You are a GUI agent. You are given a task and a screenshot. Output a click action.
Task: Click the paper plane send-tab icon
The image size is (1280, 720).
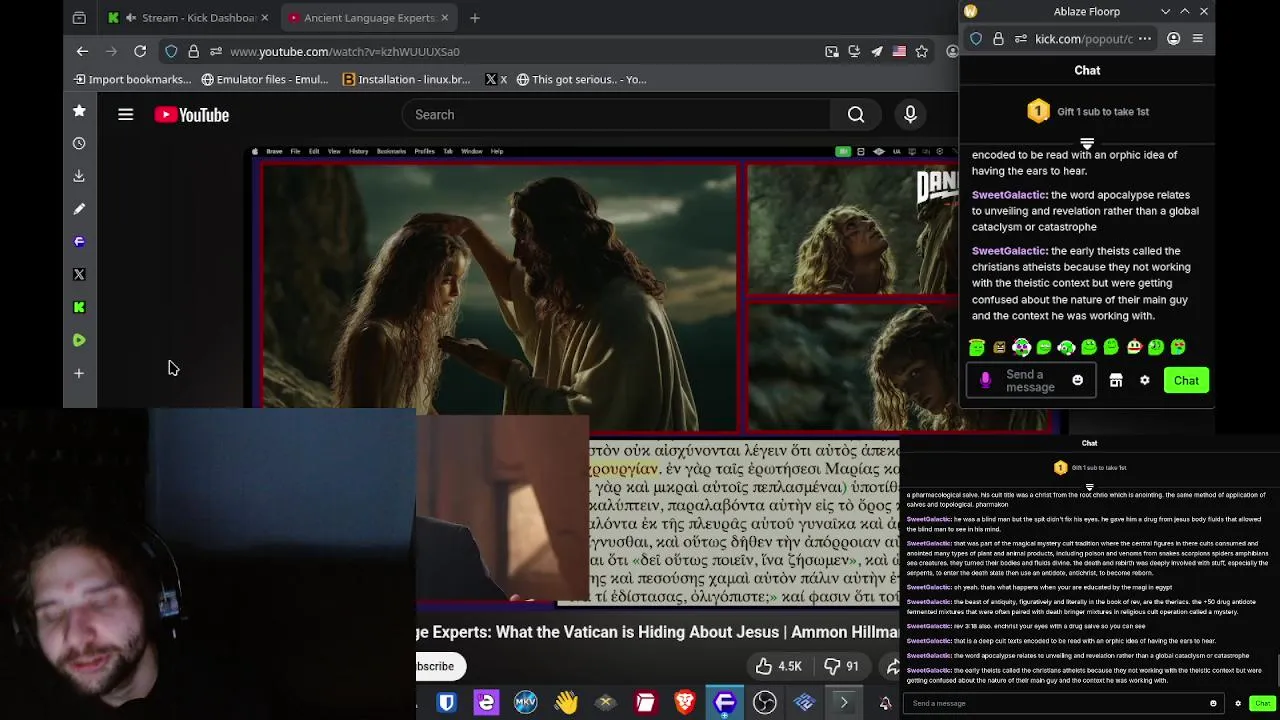(x=877, y=51)
